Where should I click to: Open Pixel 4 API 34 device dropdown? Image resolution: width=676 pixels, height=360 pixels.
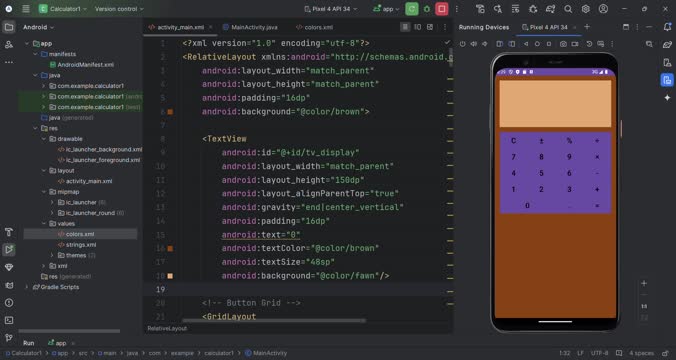click(331, 9)
